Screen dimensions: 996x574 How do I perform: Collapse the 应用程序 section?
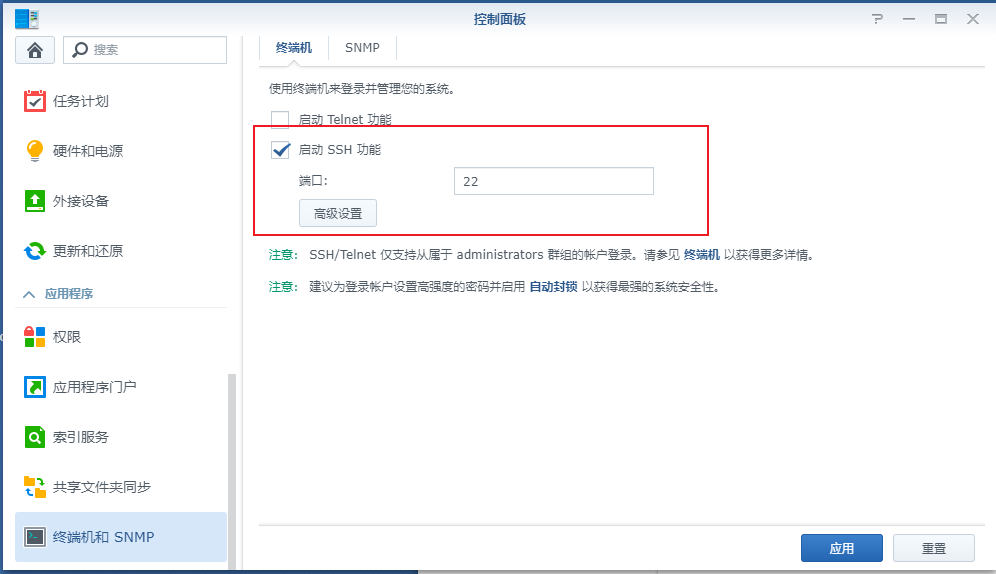tap(29, 294)
